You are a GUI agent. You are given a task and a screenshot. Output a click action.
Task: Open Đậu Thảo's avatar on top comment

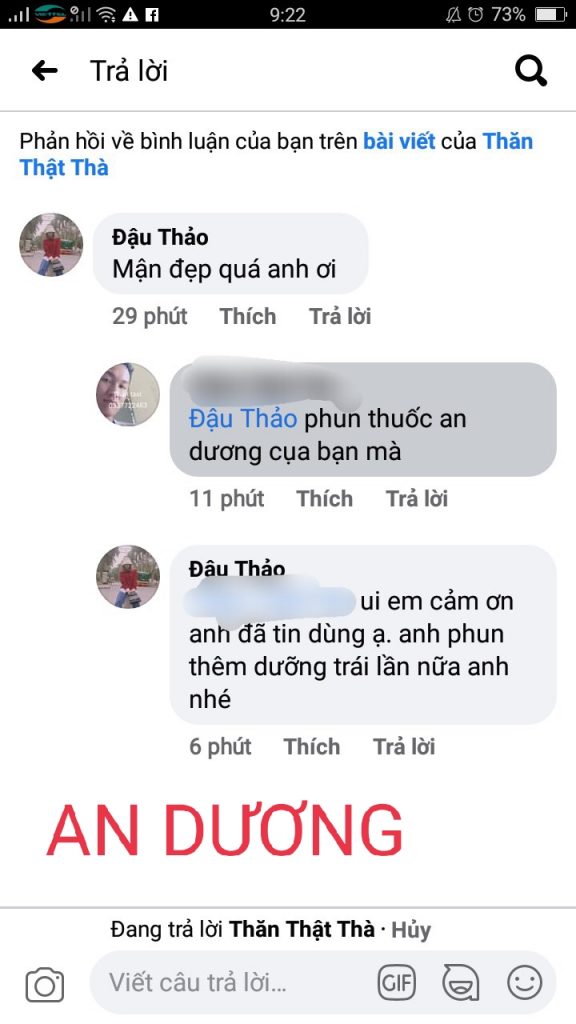coord(51,244)
